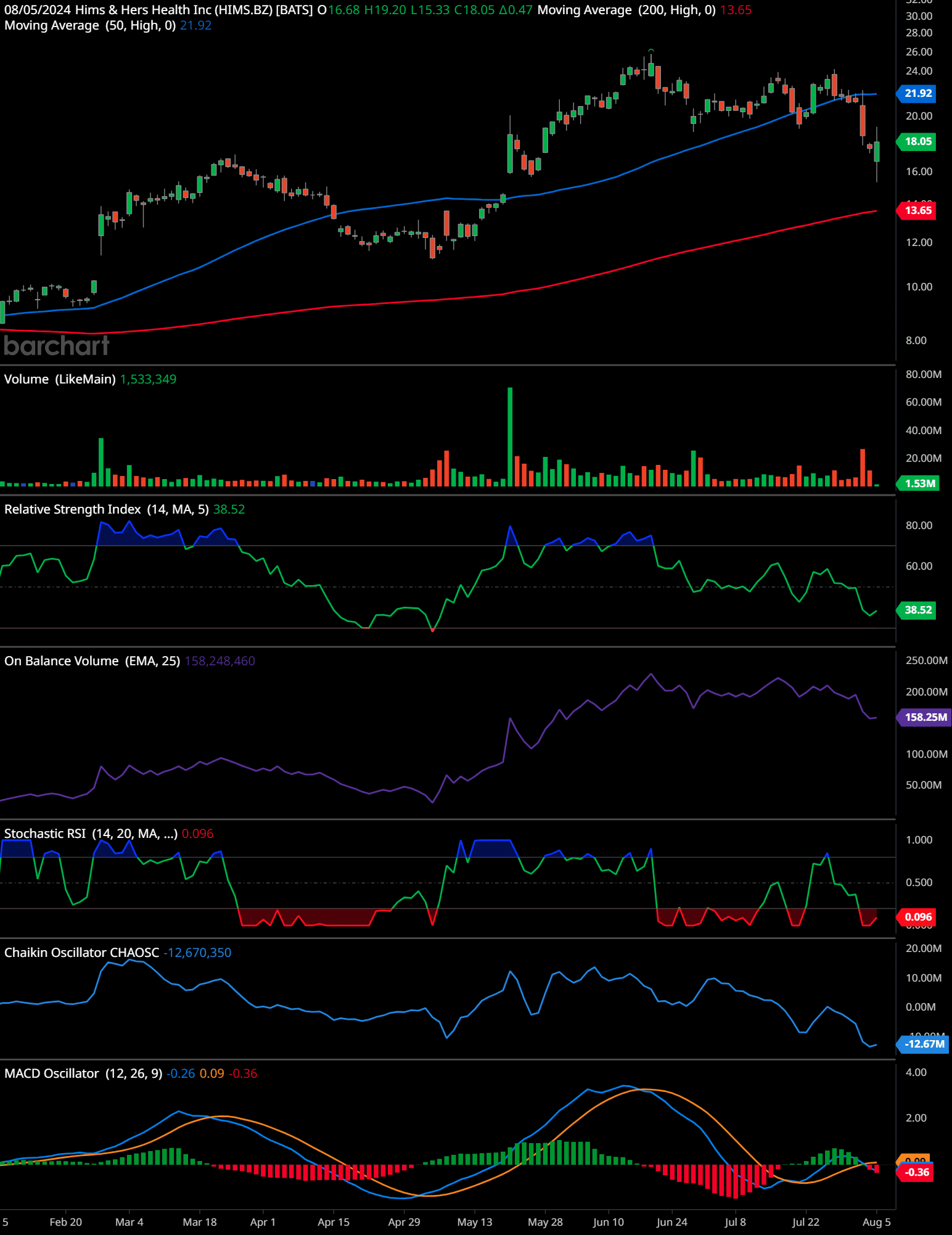The width and height of the screenshot is (952, 1235).
Task: Click the 38.52 RSI reading beside its label
Action: (229, 510)
